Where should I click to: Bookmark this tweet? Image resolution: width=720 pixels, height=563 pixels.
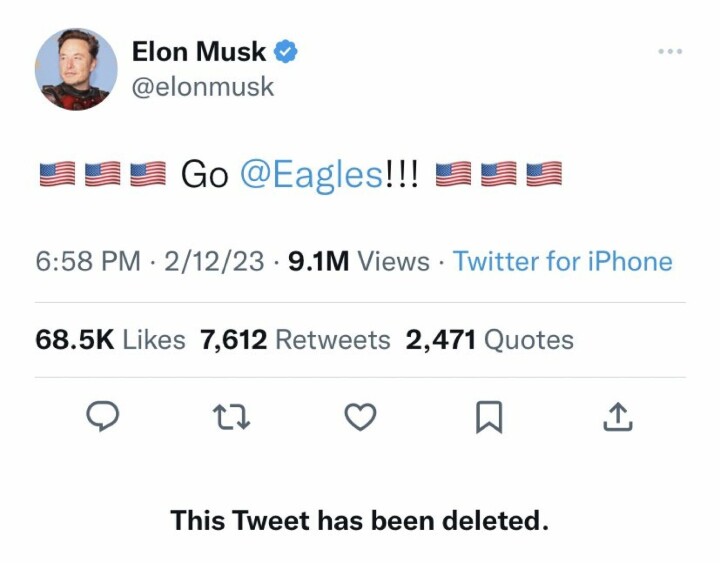[488, 418]
